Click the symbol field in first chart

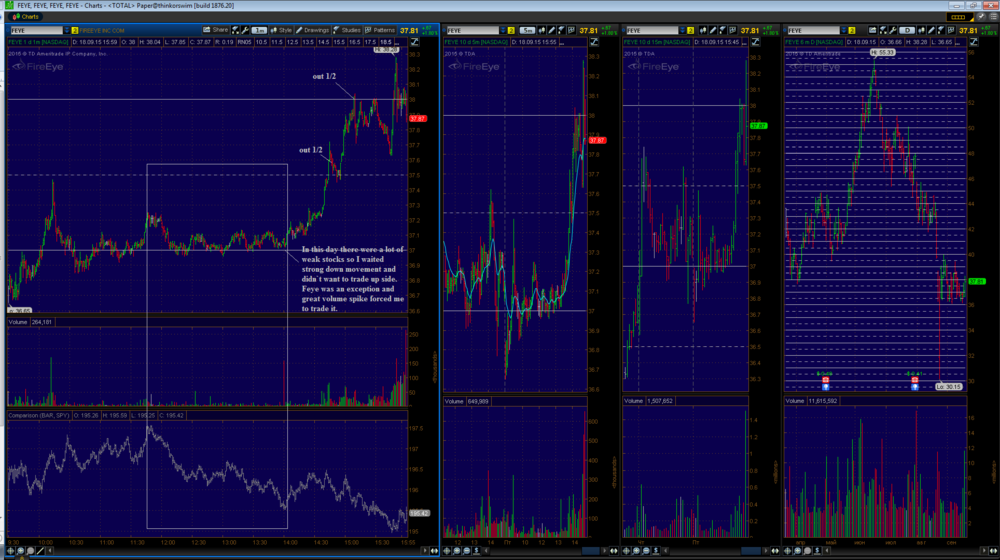[x=36, y=31]
